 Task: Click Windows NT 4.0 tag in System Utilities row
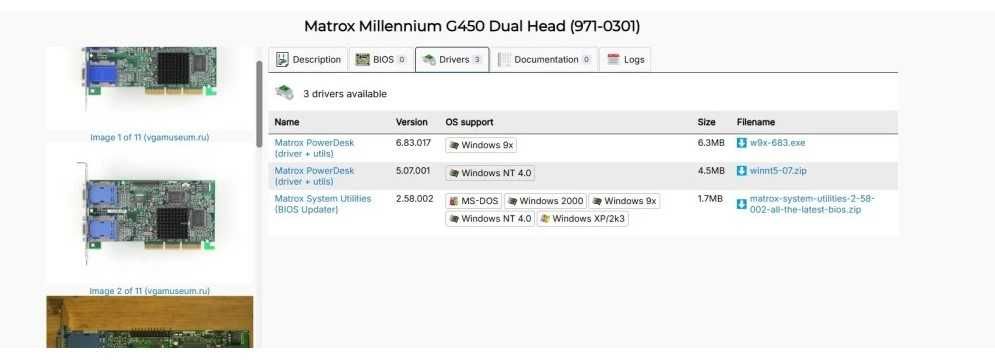click(490, 218)
